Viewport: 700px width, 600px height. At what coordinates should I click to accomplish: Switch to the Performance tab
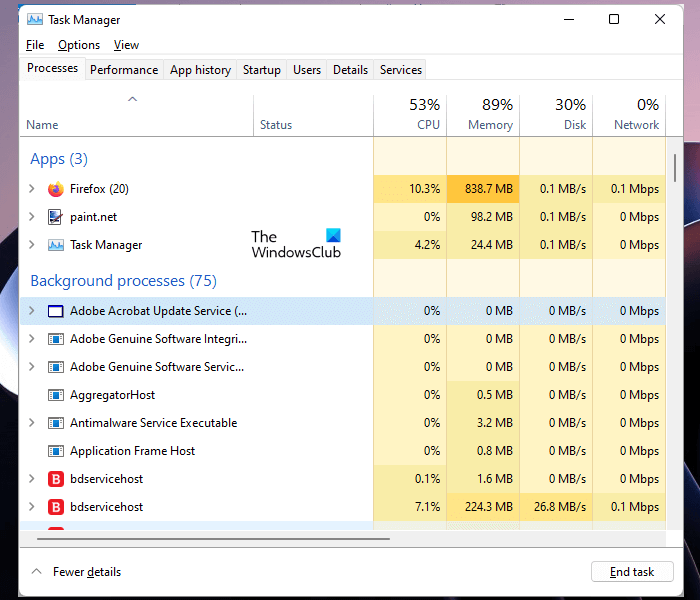coord(124,70)
